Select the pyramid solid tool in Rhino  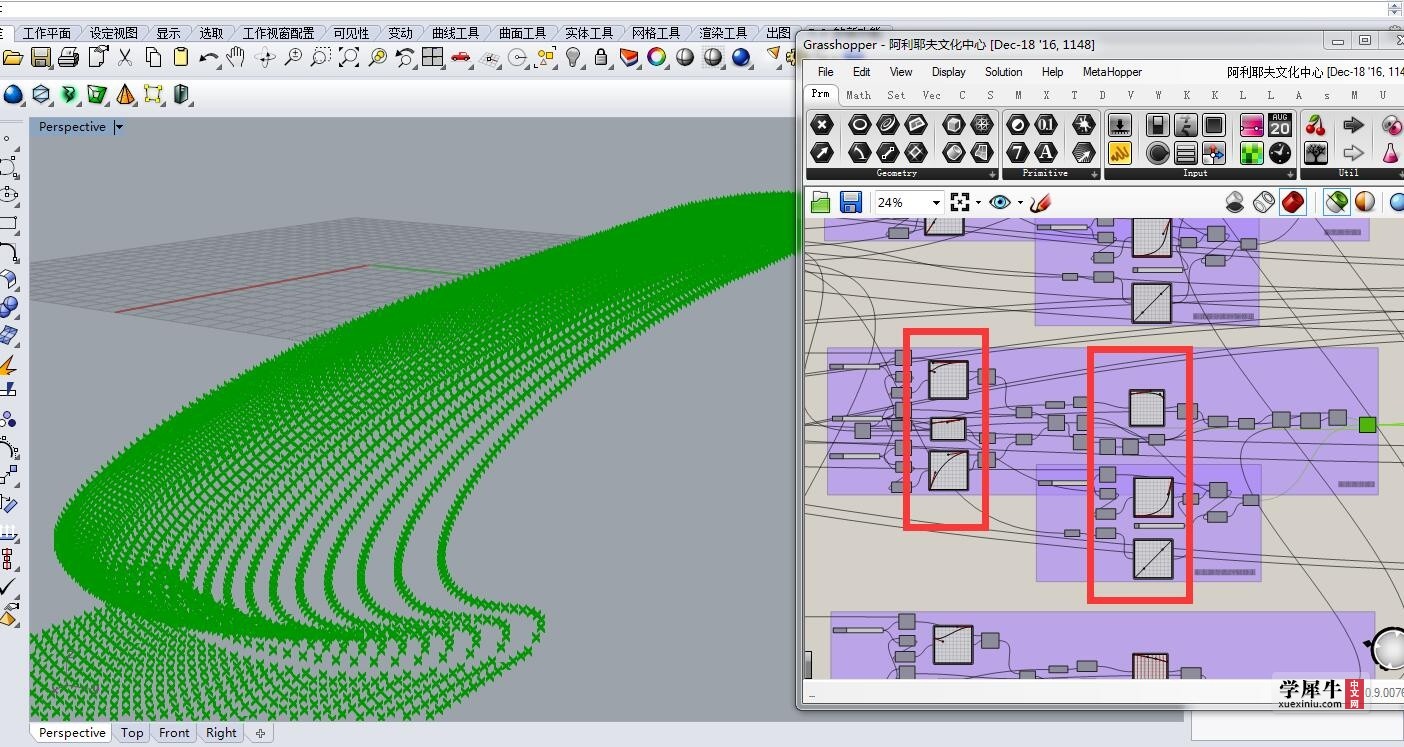point(125,95)
